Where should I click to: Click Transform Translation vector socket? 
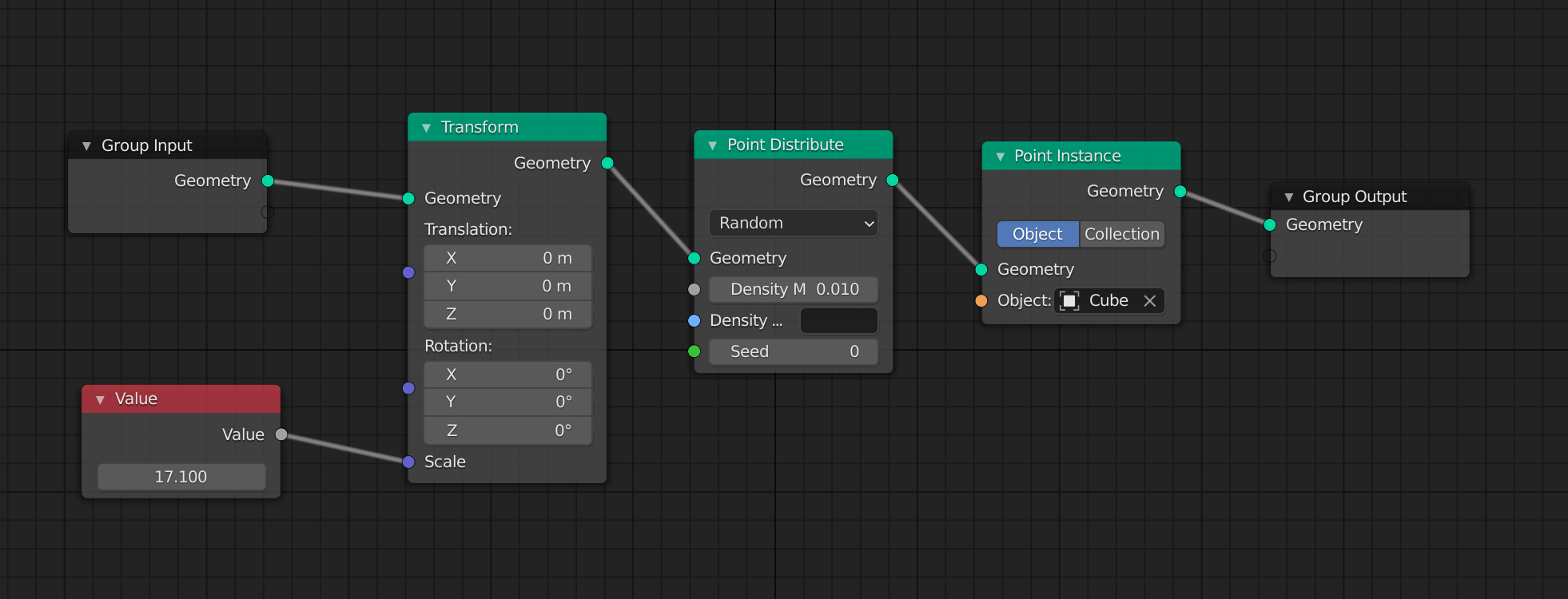point(408,272)
